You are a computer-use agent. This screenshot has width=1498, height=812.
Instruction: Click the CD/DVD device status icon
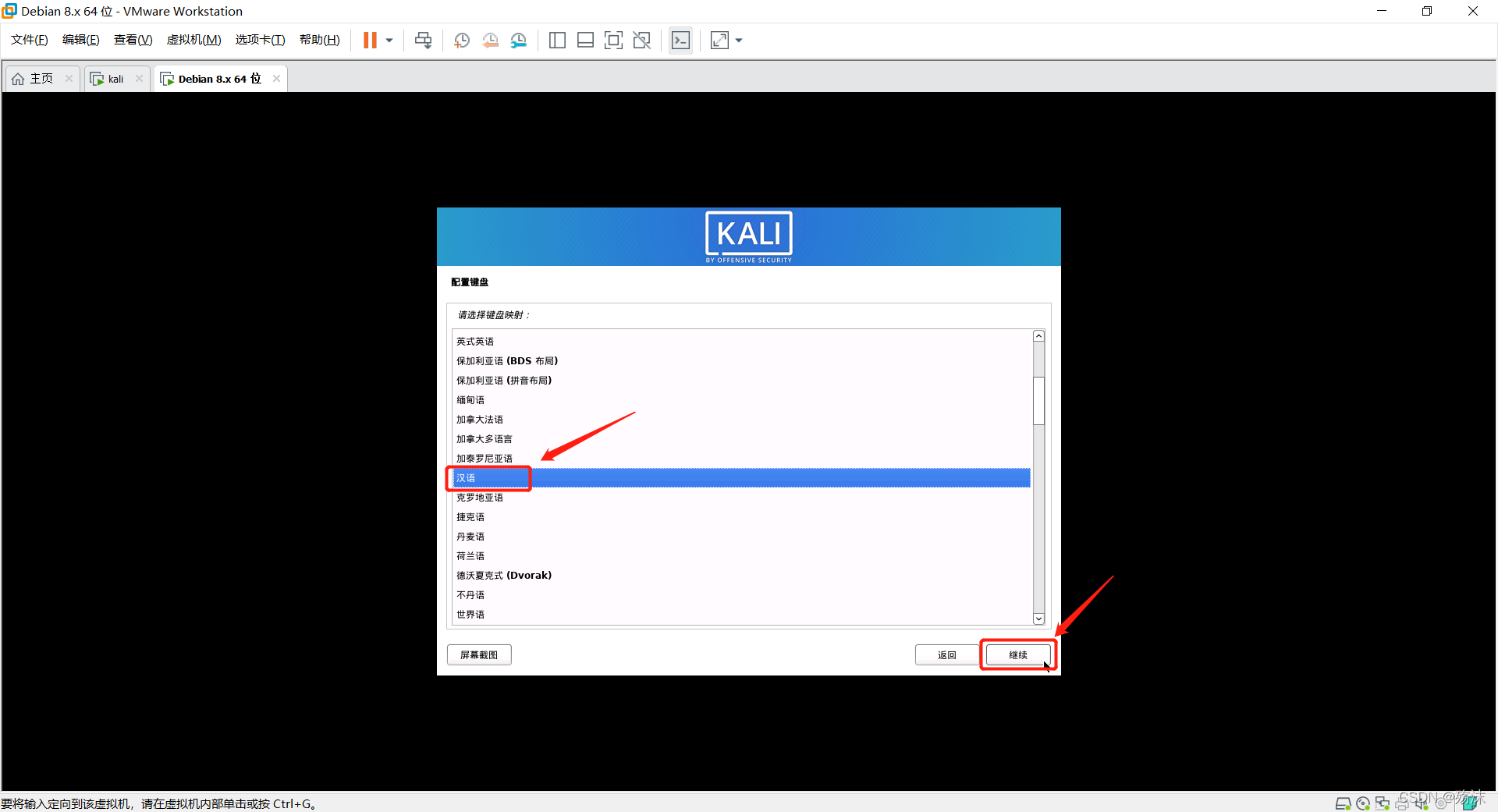(1363, 803)
